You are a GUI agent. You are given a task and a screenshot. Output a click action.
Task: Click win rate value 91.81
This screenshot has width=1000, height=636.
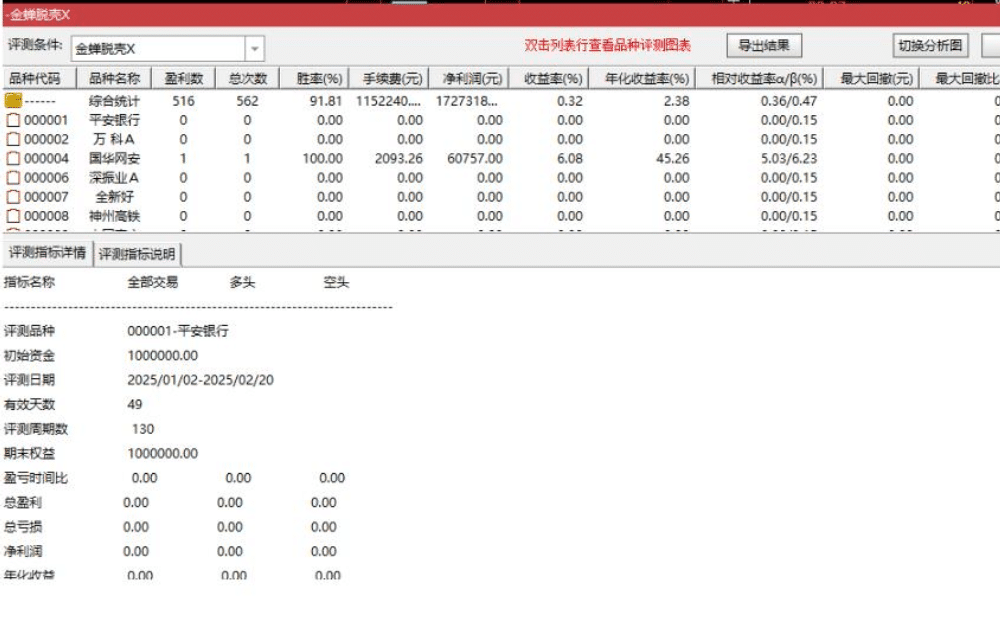pyautogui.click(x=326, y=101)
